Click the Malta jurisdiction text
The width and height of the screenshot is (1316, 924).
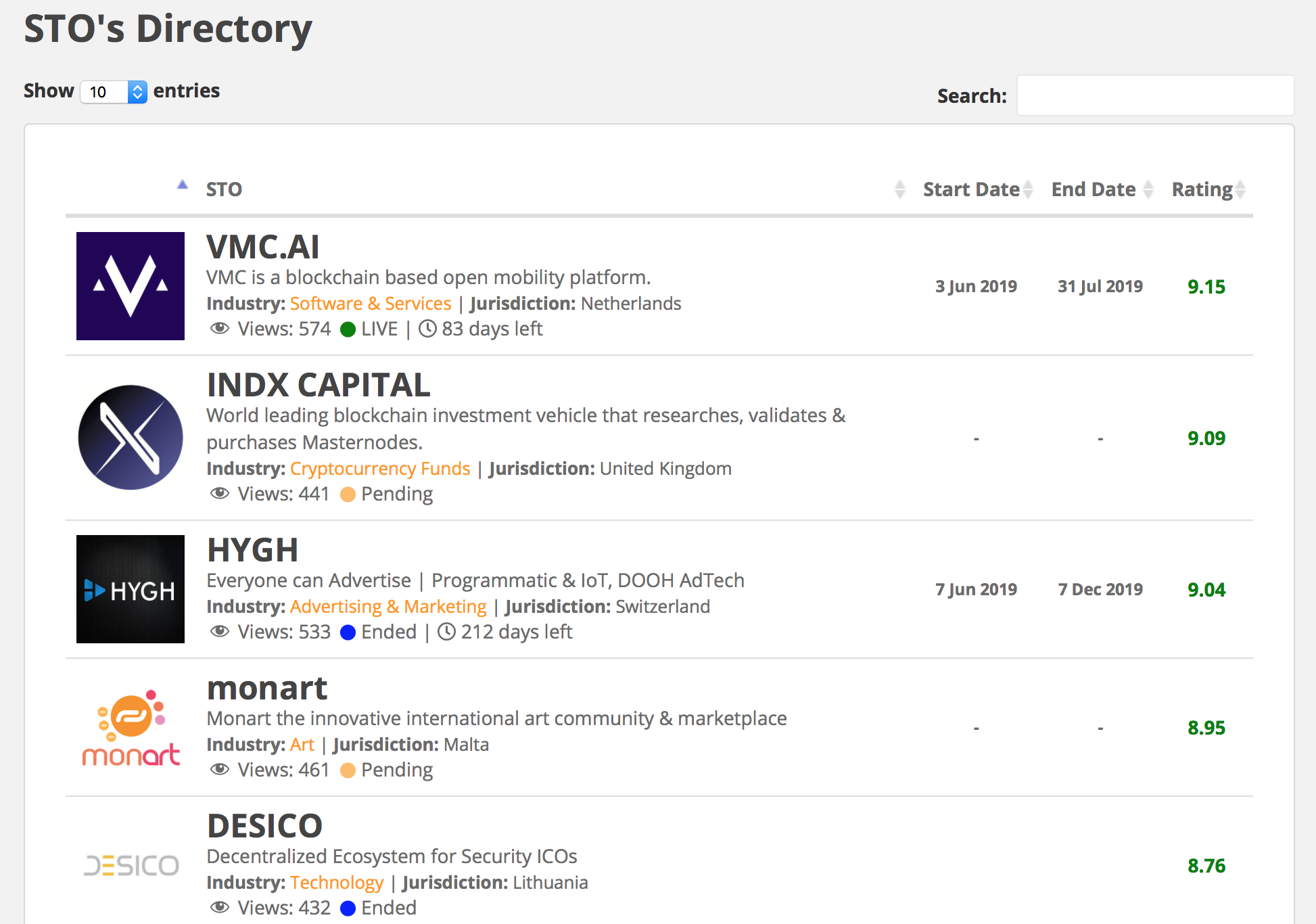tap(467, 745)
